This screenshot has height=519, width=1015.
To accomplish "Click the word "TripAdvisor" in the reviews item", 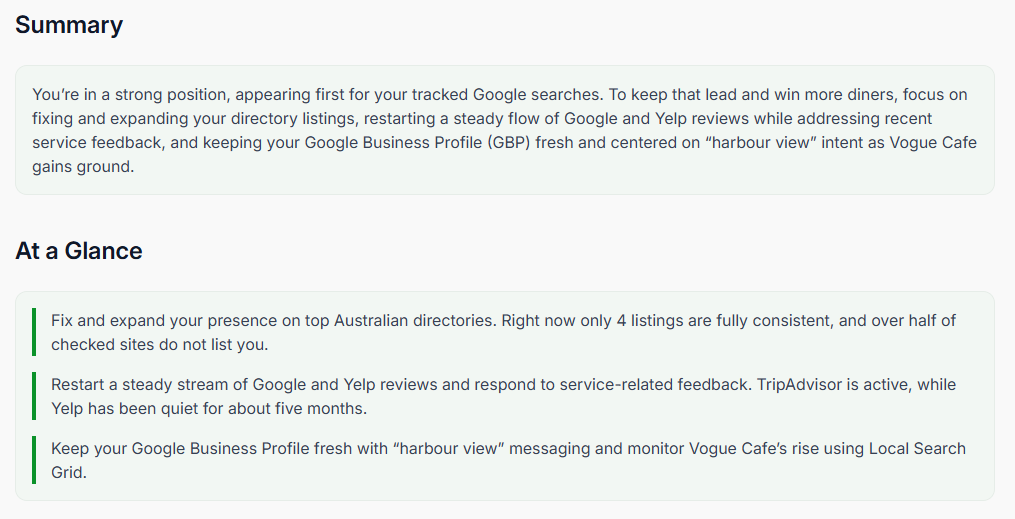I will tap(792, 384).
